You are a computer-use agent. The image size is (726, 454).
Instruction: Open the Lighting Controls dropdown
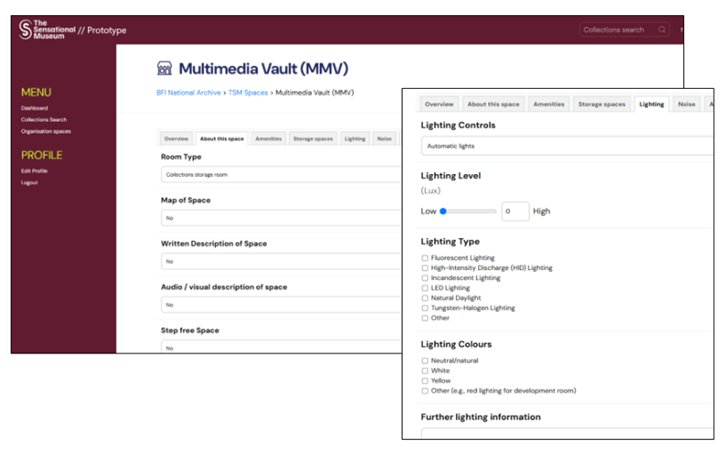point(567,146)
